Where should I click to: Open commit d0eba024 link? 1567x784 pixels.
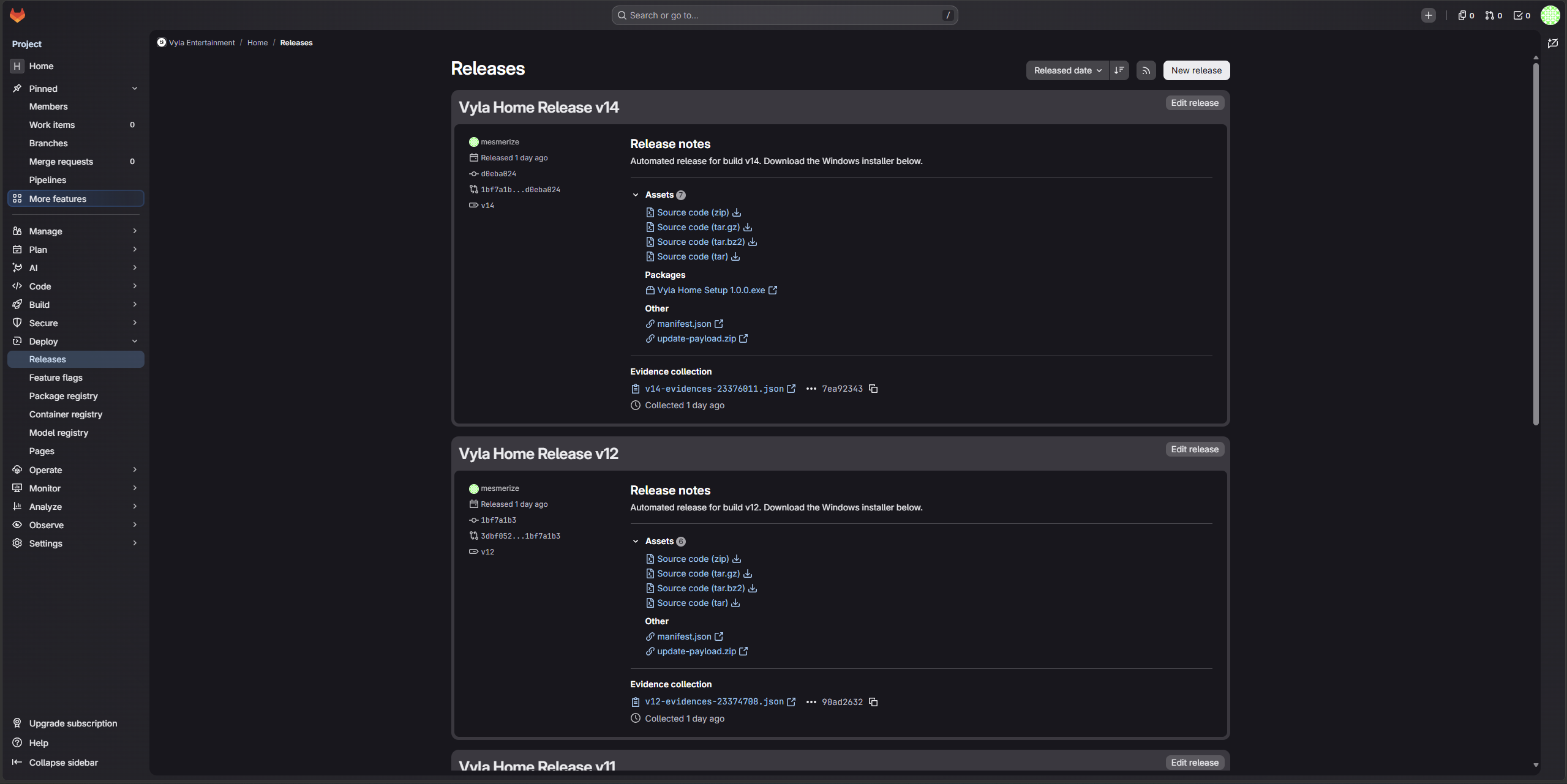(498, 174)
